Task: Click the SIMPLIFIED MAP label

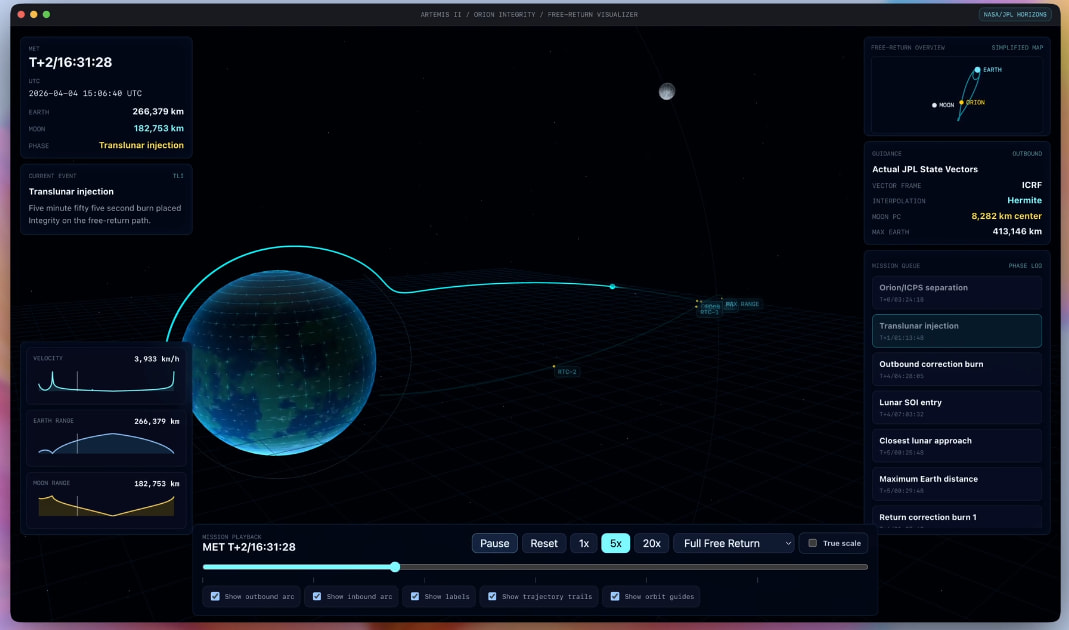Action: [1017, 48]
